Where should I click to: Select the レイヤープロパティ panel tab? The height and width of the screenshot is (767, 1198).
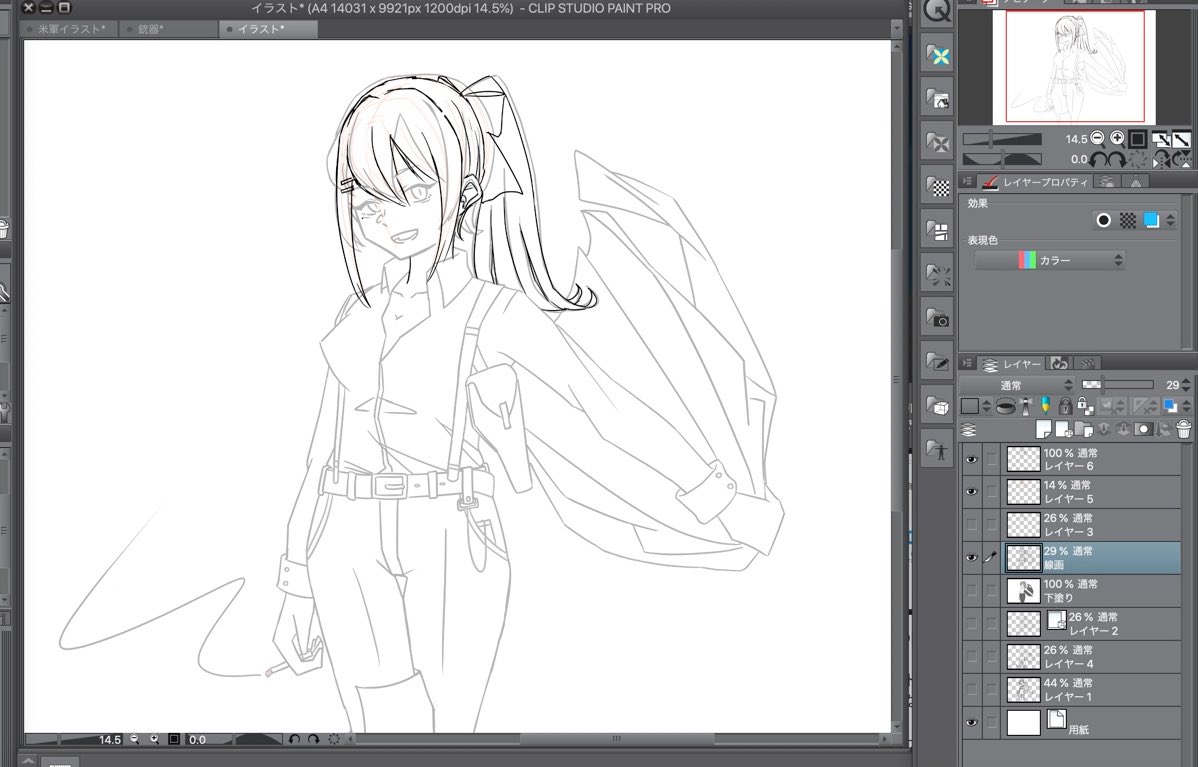pyautogui.click(x=1034, y=182)
